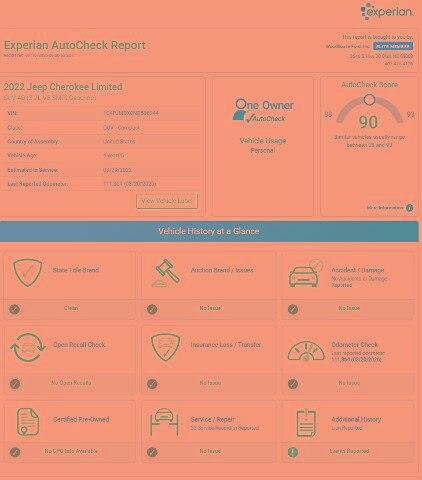Click the Service / Repair No Issue check badge
422x480 pixels.
coord(152,452)
